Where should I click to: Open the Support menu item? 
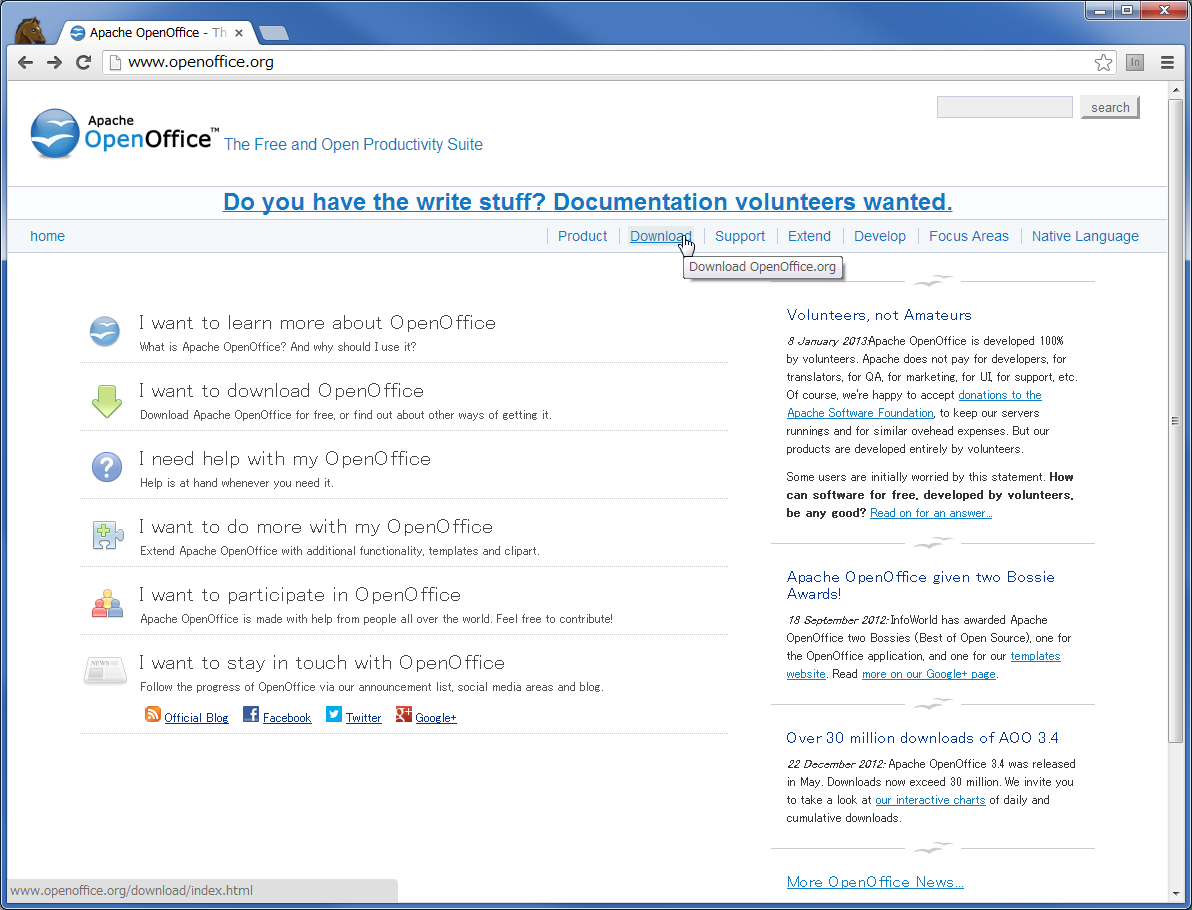tap(740, 236)
